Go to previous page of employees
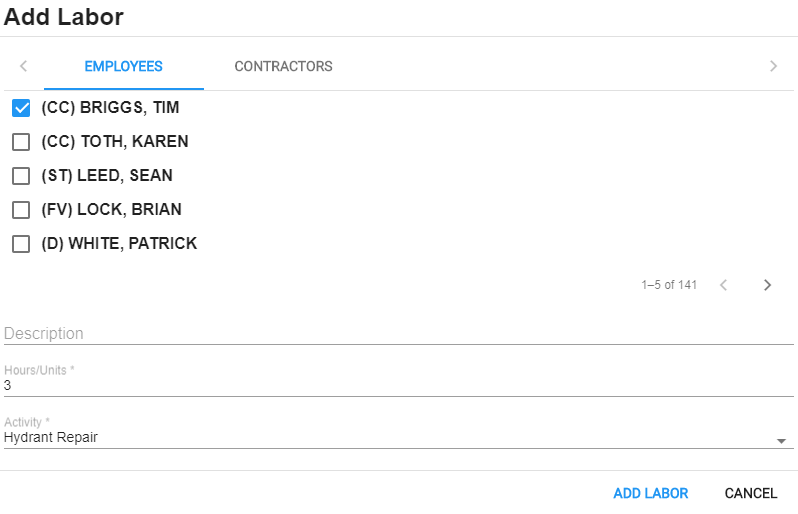 tap(723, 285)
